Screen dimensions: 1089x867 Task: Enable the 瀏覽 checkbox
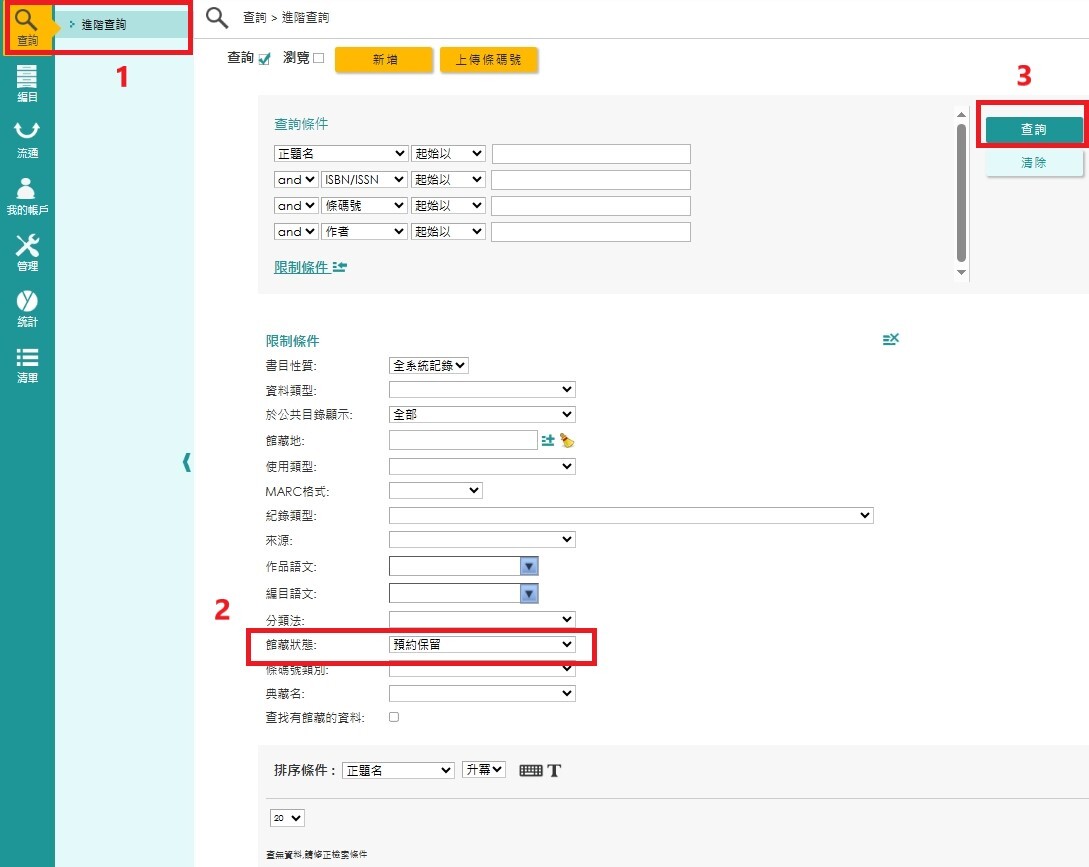point(319,58)
